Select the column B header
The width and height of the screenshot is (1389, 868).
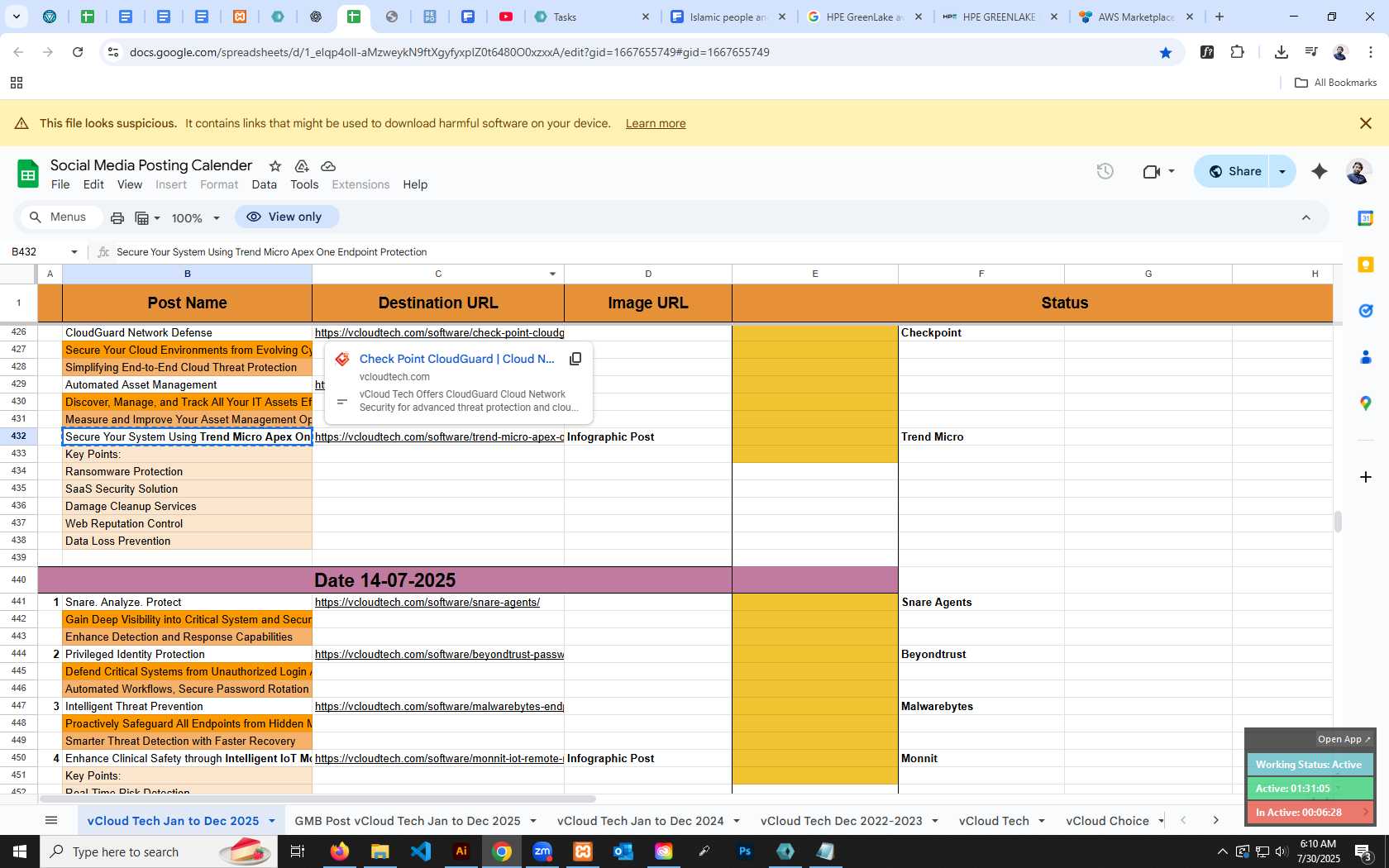tap(187, 274)
